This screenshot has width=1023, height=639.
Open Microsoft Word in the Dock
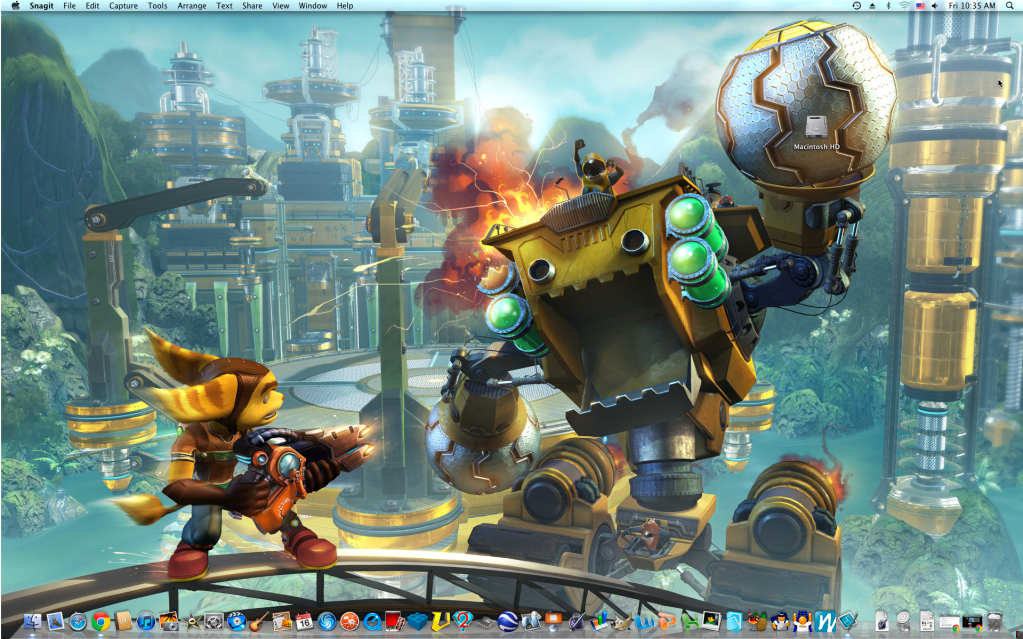click(644, 621)
